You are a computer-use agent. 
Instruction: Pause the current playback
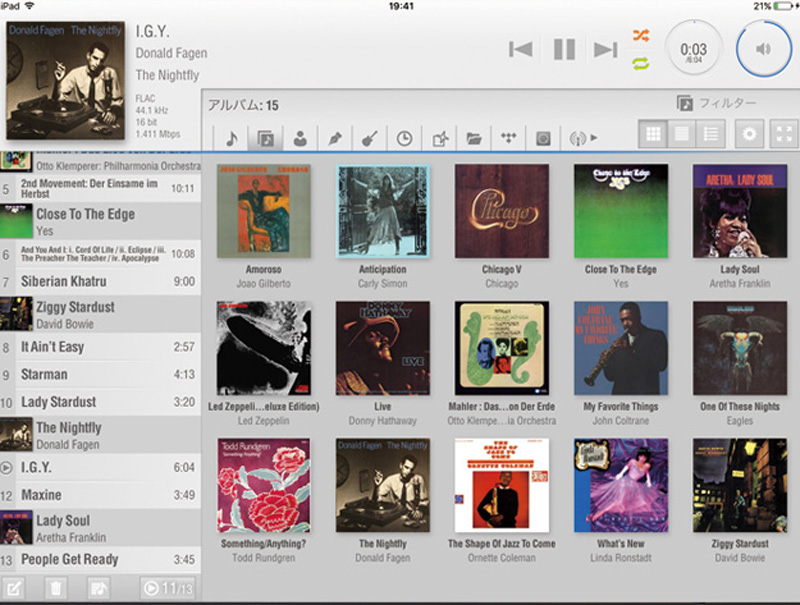[564, 49]
